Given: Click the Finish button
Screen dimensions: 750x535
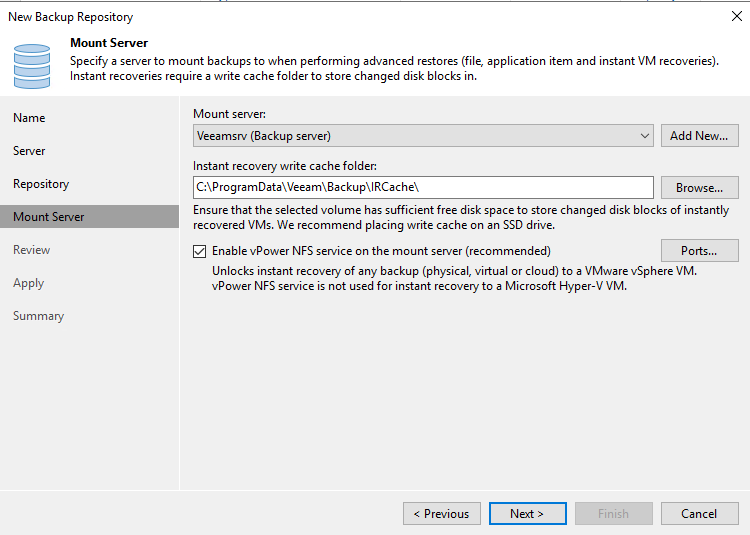Looking at the screenshot, I should [613, 514].
